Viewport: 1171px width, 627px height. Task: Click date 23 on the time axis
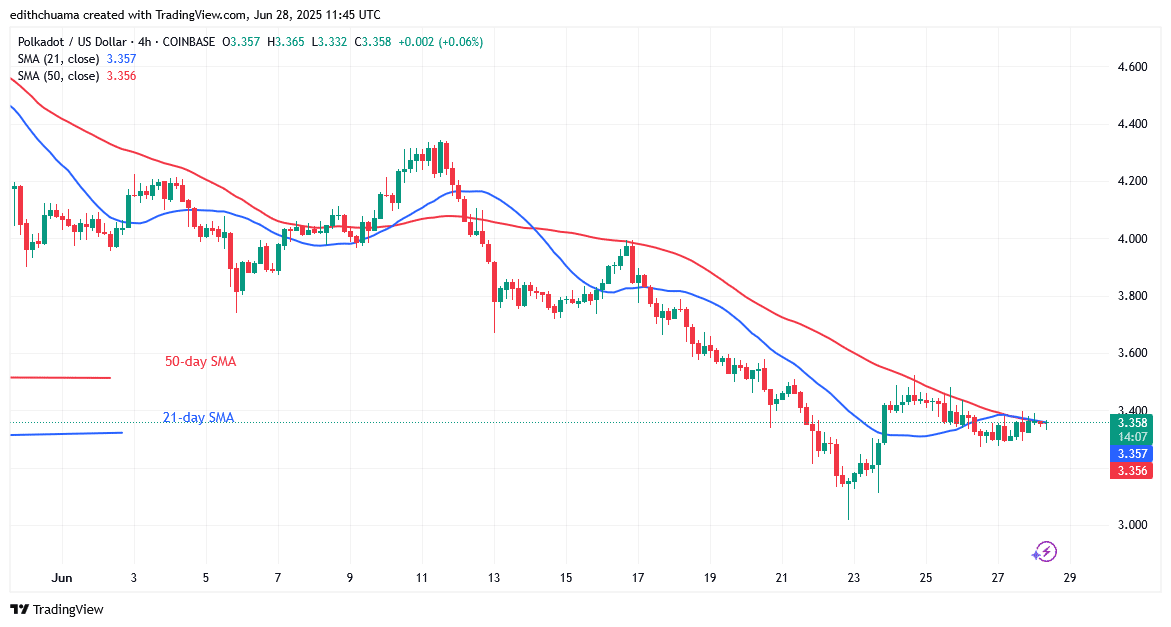click(x=854, y=578)
